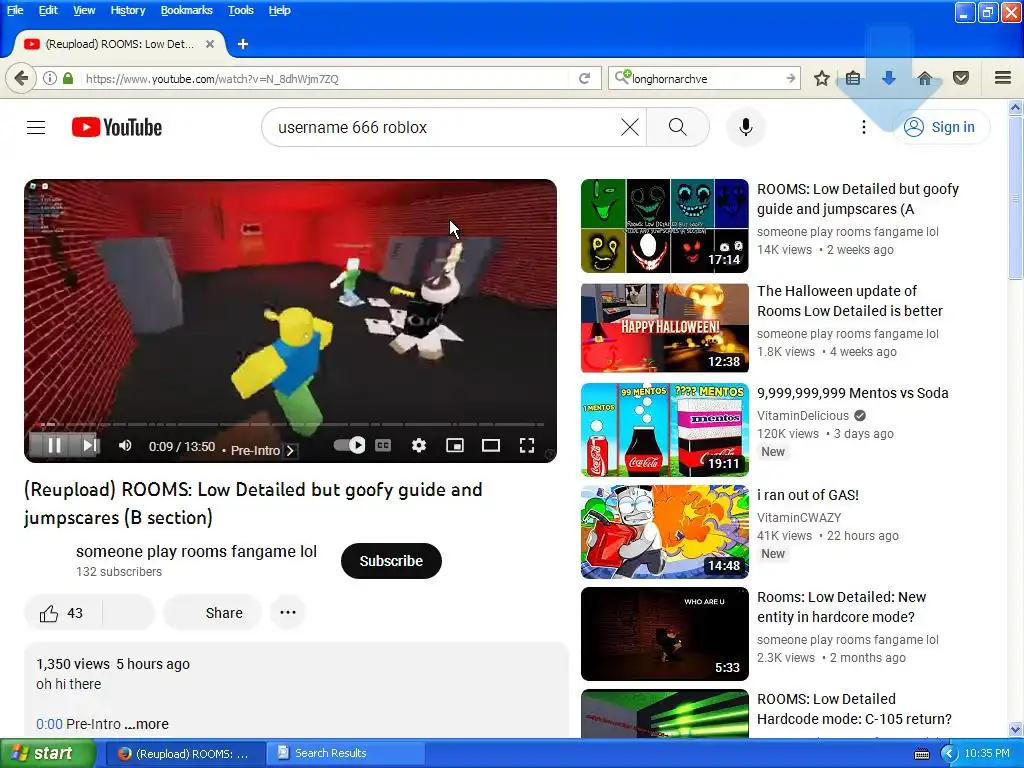Bookmark this page with the star icon
Image resolution: width=1024 pixels, height=768 pixels.
coord(822,78)
